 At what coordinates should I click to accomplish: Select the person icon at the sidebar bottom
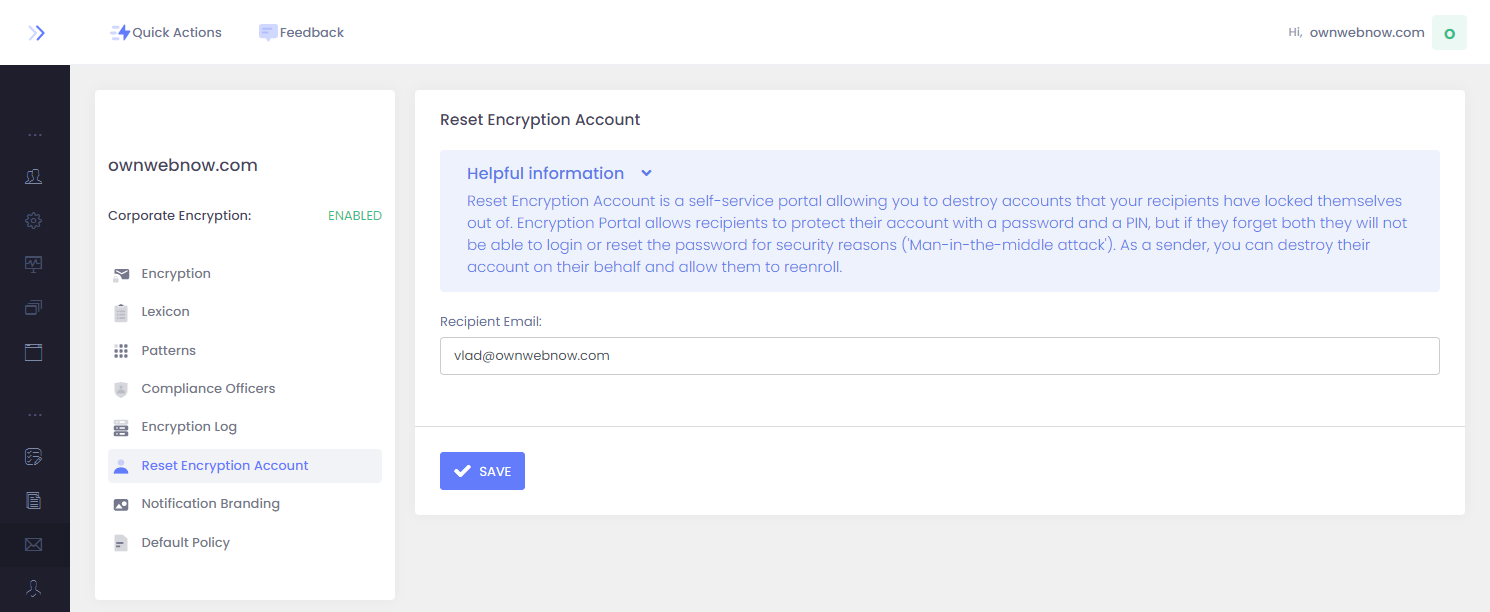[x=34, y=589]
